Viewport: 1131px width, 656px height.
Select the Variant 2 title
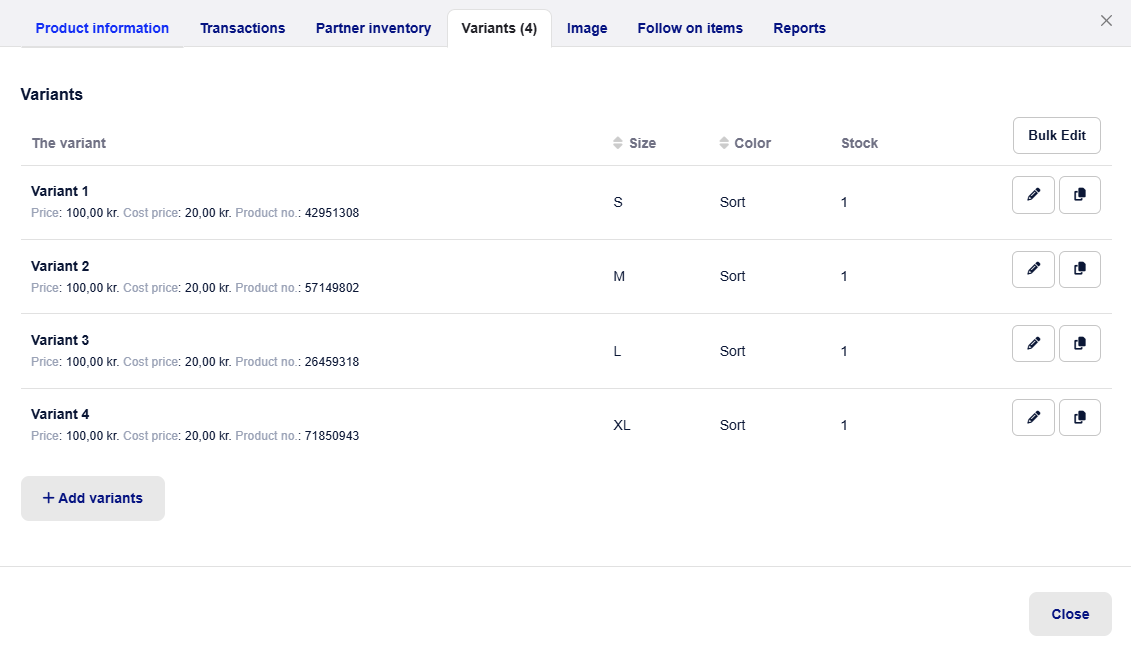(x=60, y=266)
